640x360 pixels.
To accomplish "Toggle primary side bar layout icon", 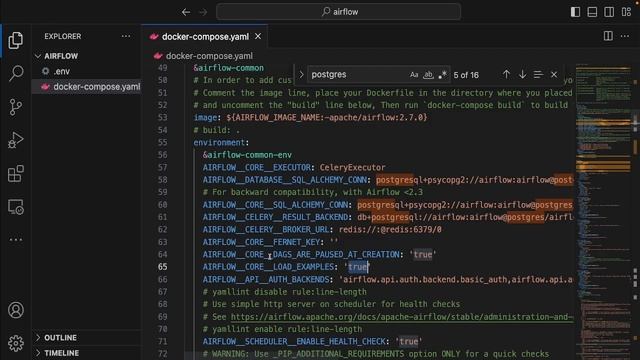I will (x=575, y=12).
